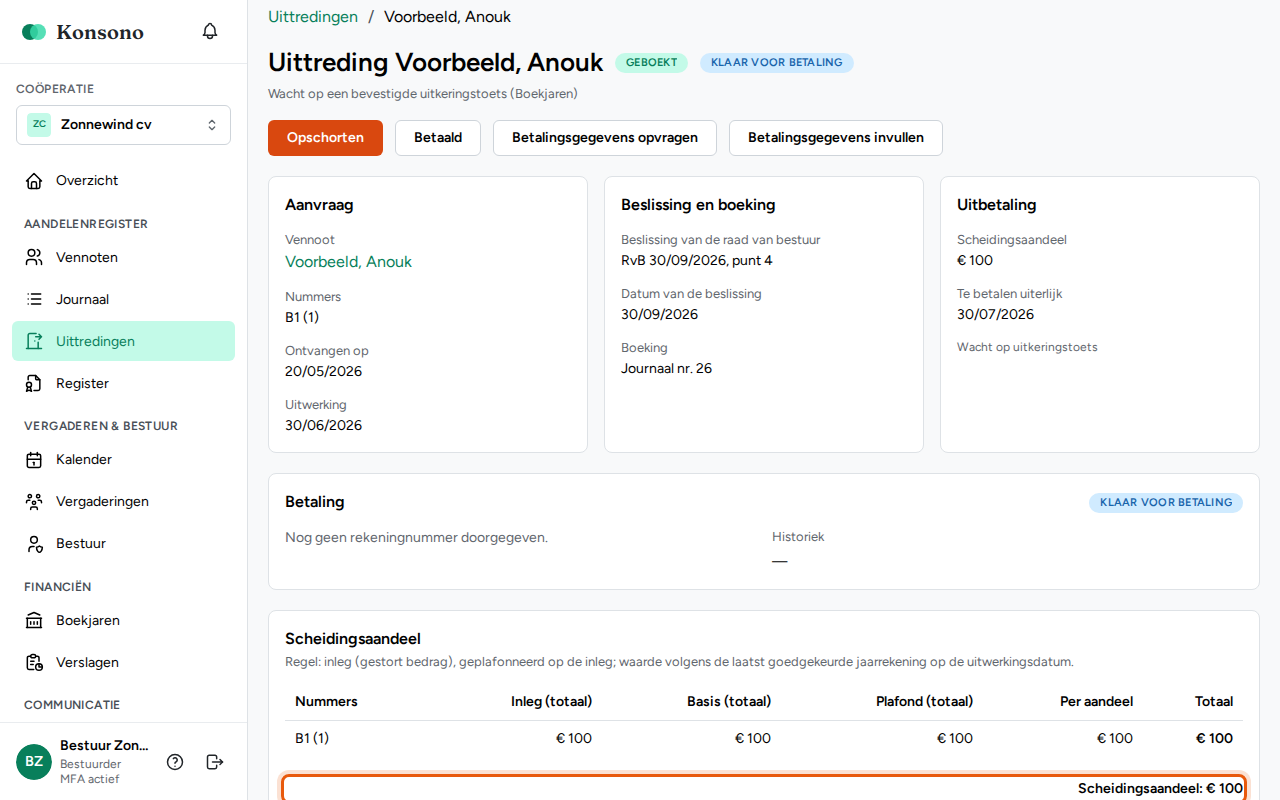Click page title Uittreding Voorbeeld, Anouk
1280x800 pixels.
435,62
